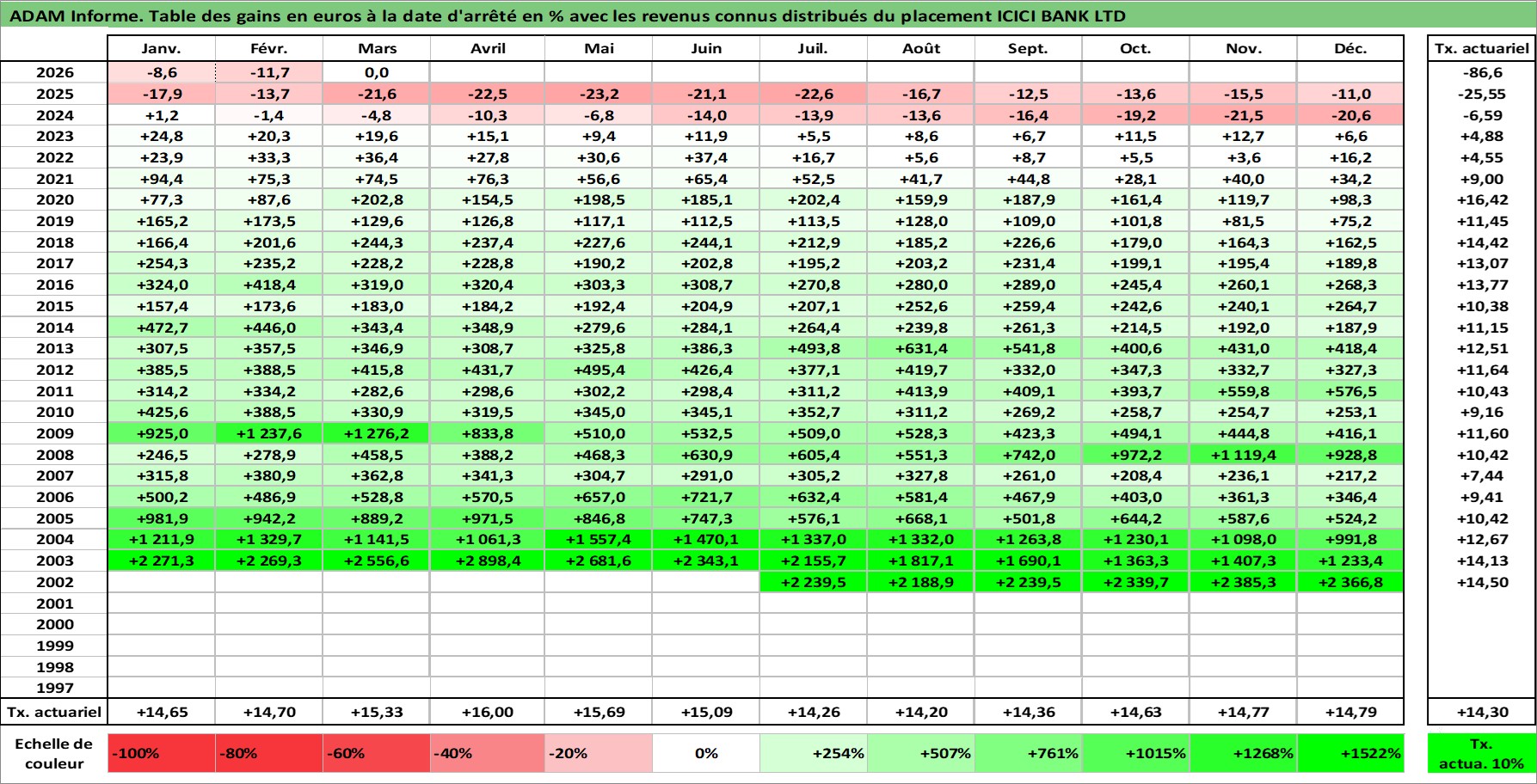Click the cell with value +2 385,3
The width and height of the screenshot is (1537, 784).
(1243, 582)
